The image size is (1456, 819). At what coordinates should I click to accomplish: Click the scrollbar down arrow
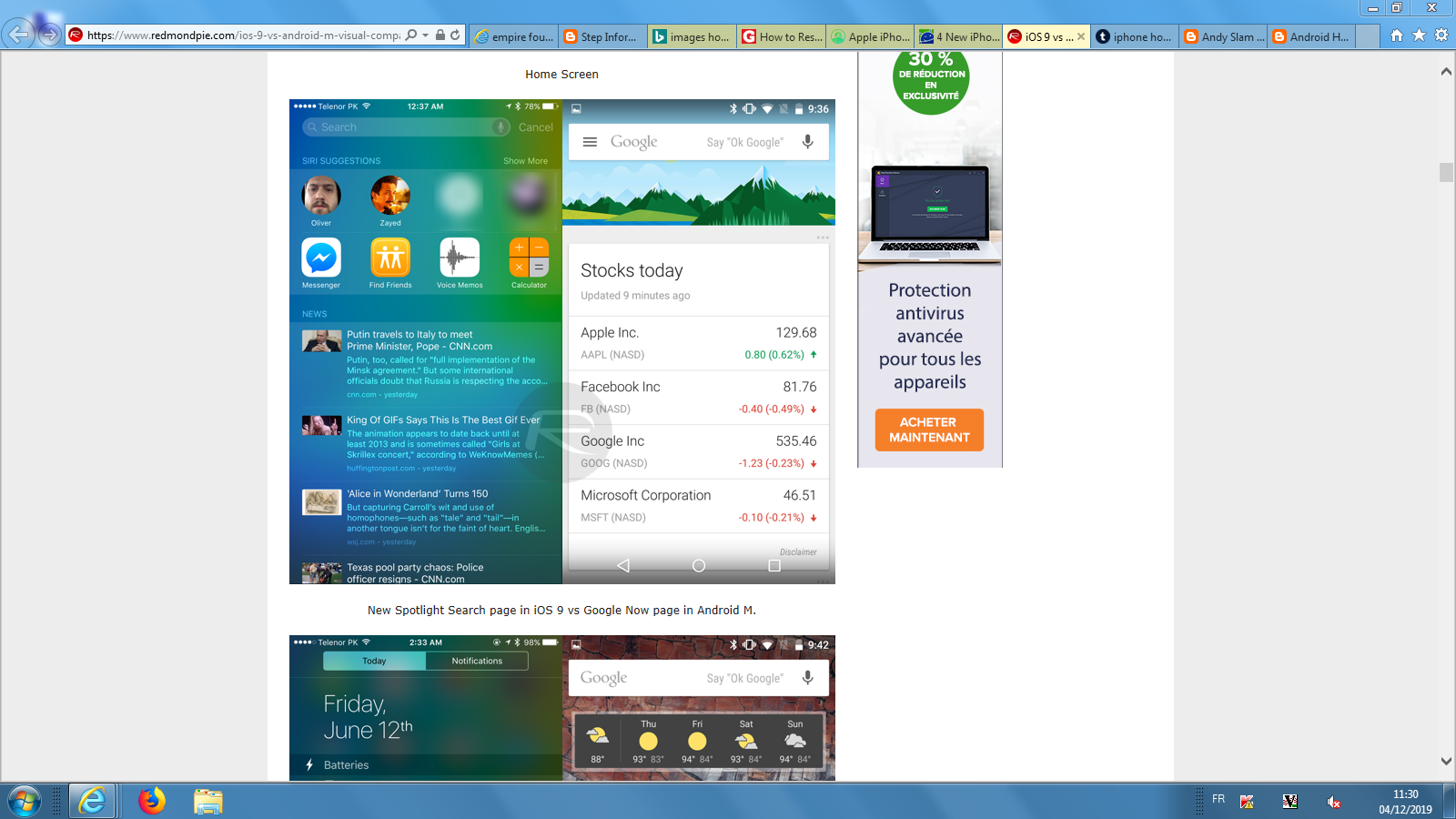click(x=1446, y=761)
